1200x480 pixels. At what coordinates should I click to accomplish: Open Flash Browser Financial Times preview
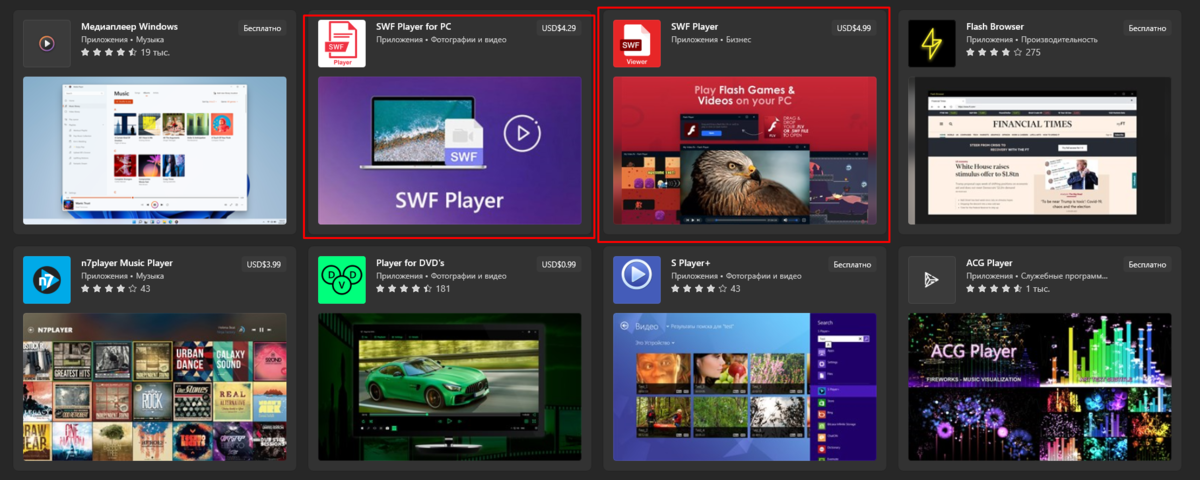pos(1040,151)
